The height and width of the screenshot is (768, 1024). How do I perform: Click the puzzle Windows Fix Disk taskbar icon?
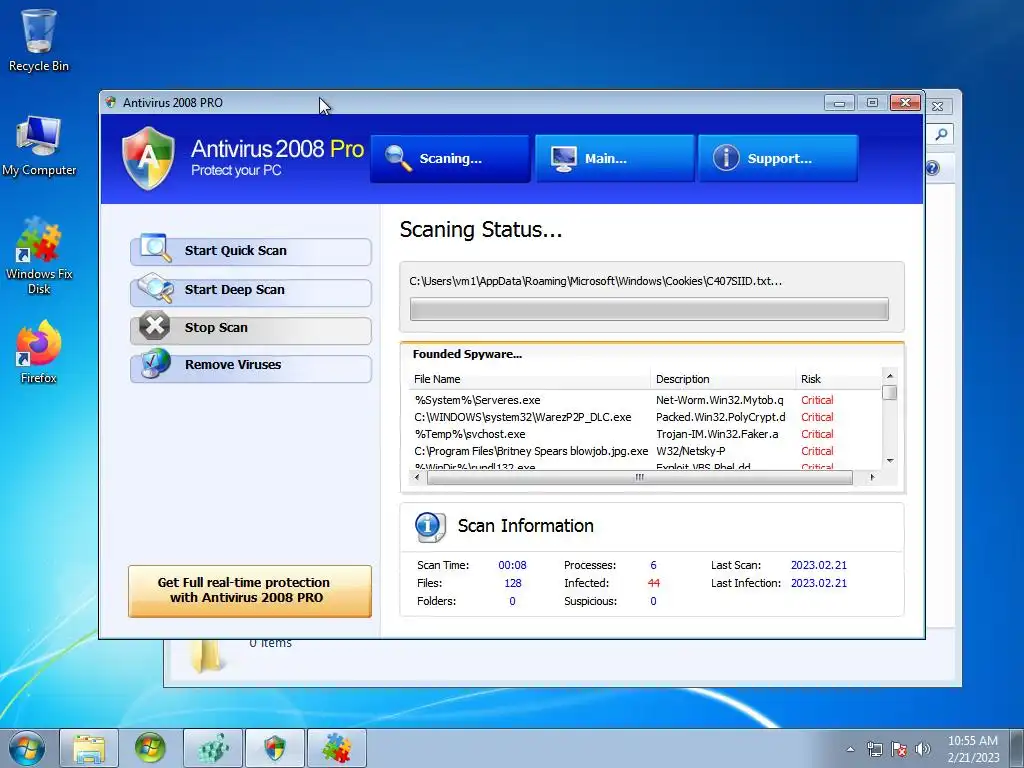337,748
